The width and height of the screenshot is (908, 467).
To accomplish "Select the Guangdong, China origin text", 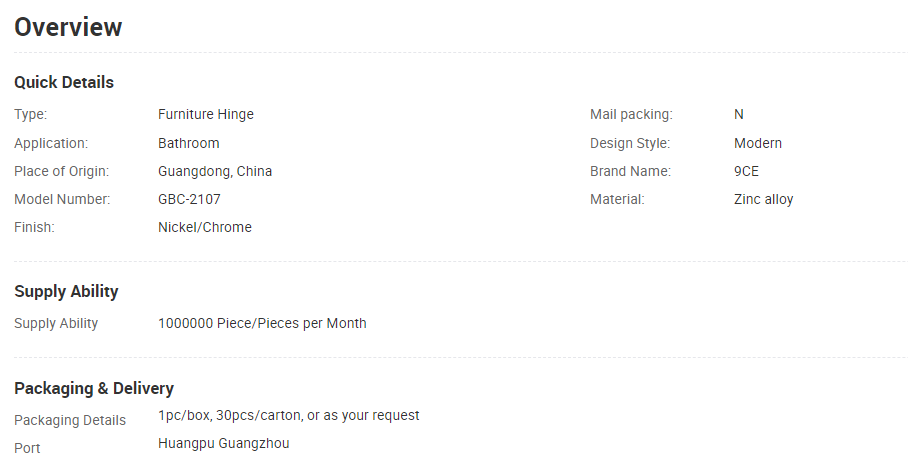I will click(215, 172).
